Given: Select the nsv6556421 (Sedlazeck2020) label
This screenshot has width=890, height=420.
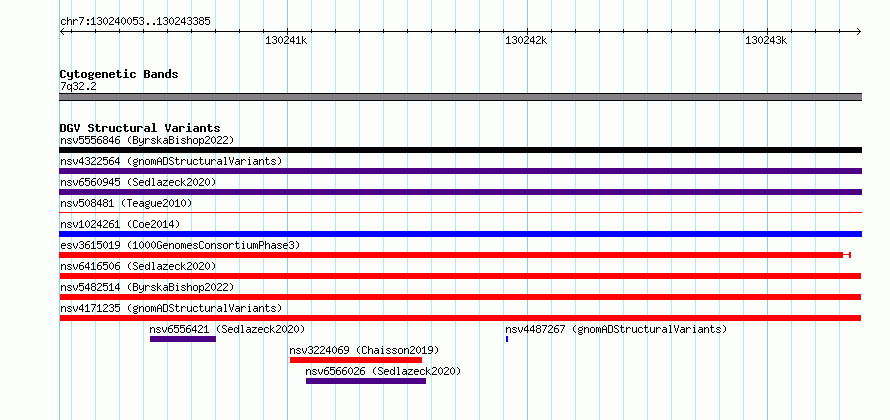Looking at the screenshot, I should (x=227, y=329).
